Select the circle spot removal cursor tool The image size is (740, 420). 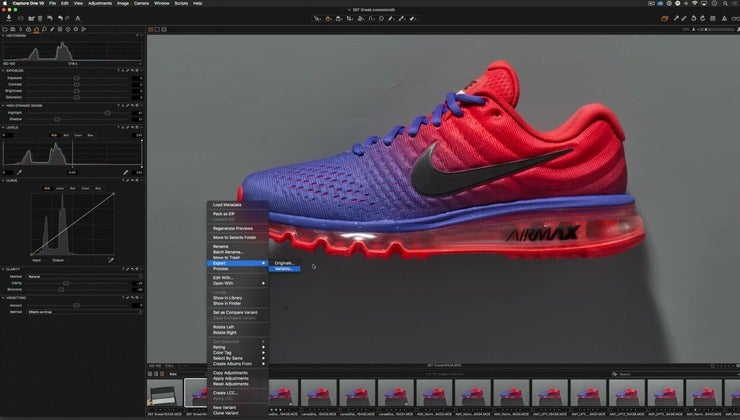pyautogui.click(x=381, y=18)
